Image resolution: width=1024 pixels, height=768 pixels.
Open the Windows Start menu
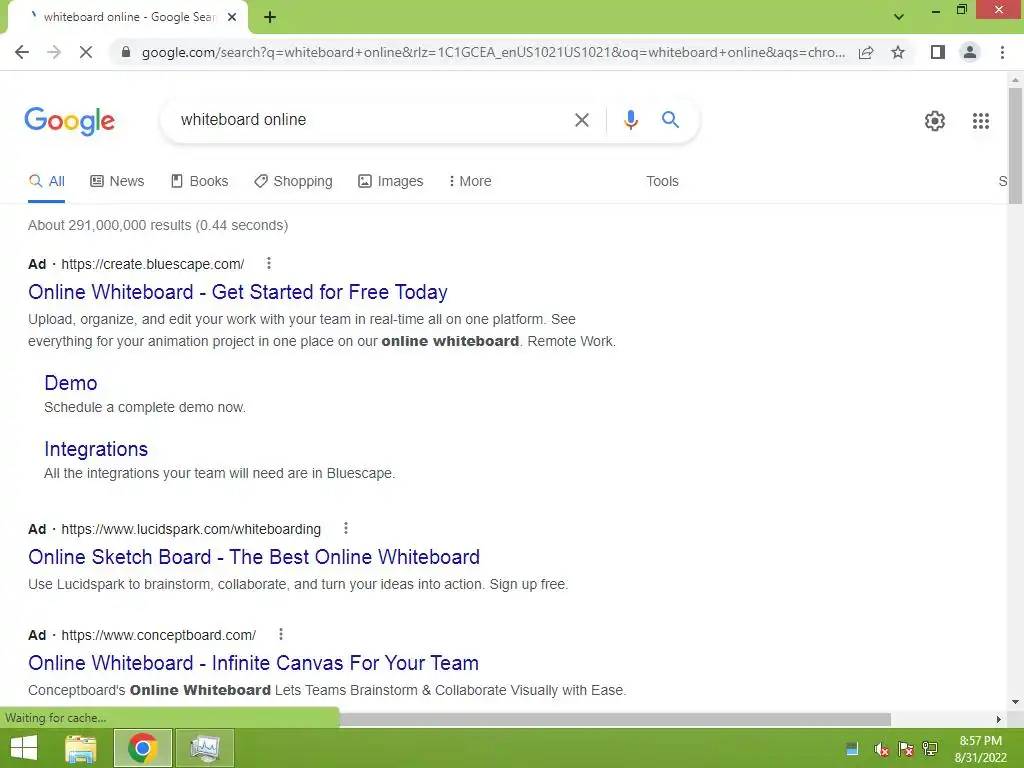click(24, 748)
